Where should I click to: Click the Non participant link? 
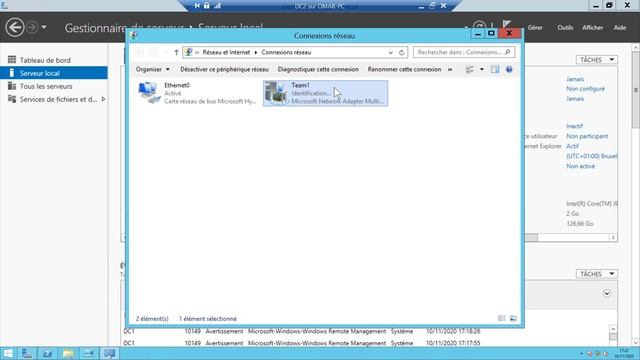587,136
